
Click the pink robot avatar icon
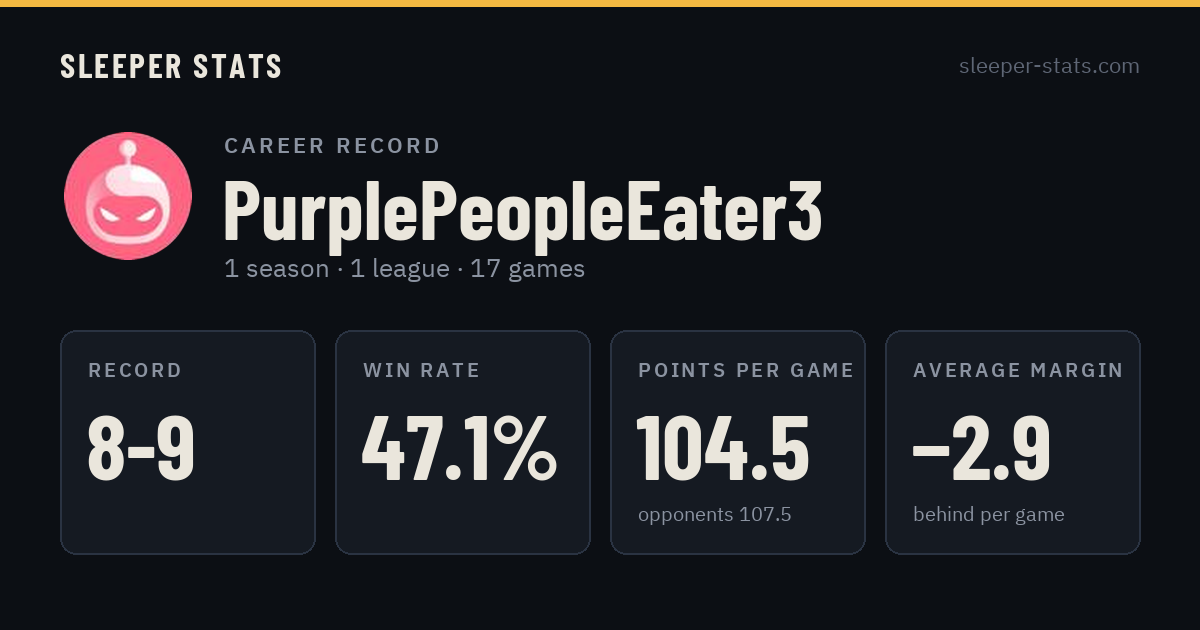(128, 196)
